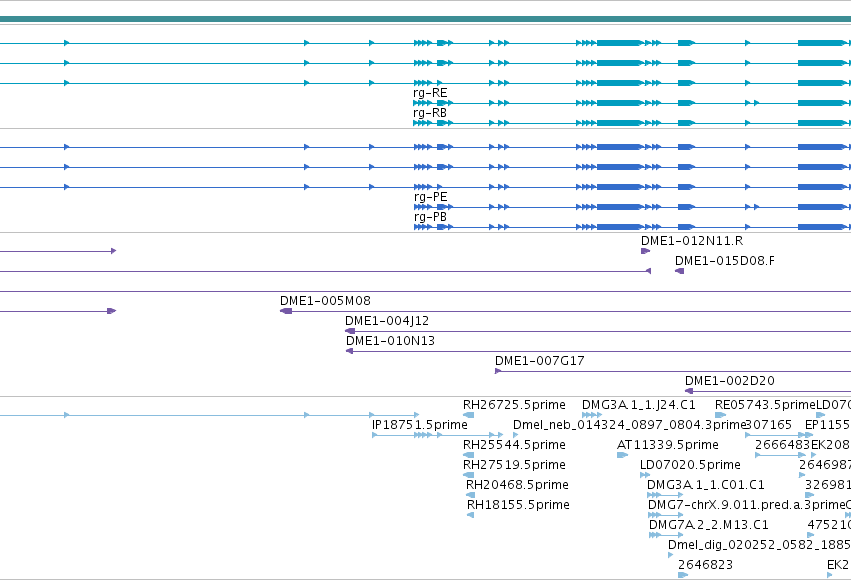Select the rg-RB transcript label
The height and width of the screenshot is (580, 851).
point(430,113)
